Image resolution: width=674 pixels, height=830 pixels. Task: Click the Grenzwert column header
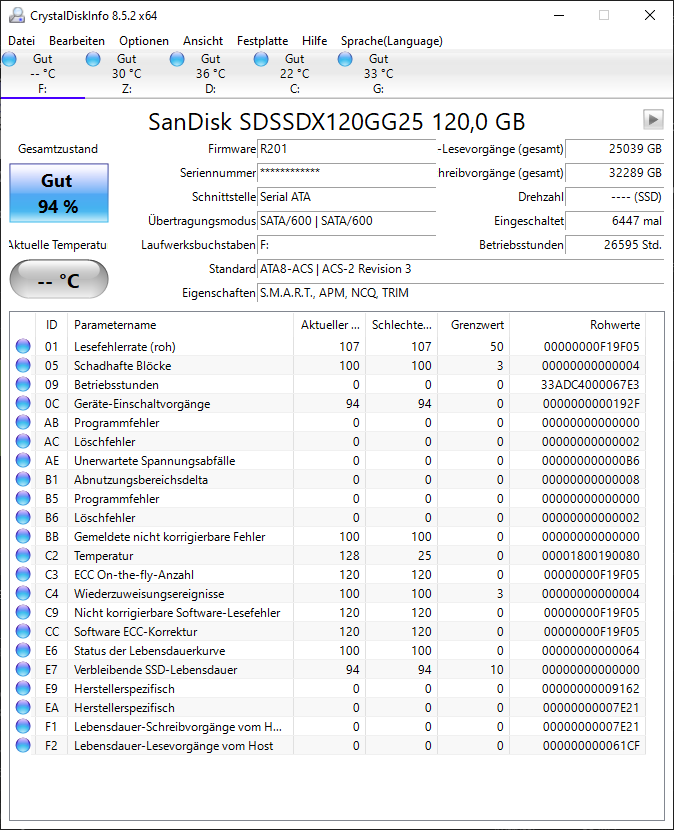tap(473, 324)
